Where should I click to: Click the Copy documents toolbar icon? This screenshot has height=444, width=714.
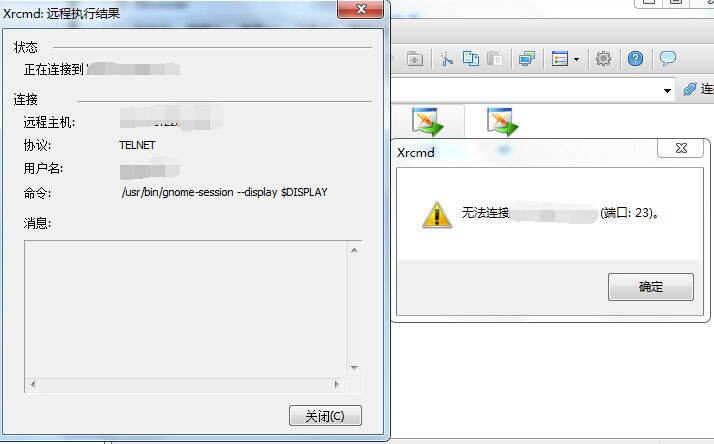470,59
